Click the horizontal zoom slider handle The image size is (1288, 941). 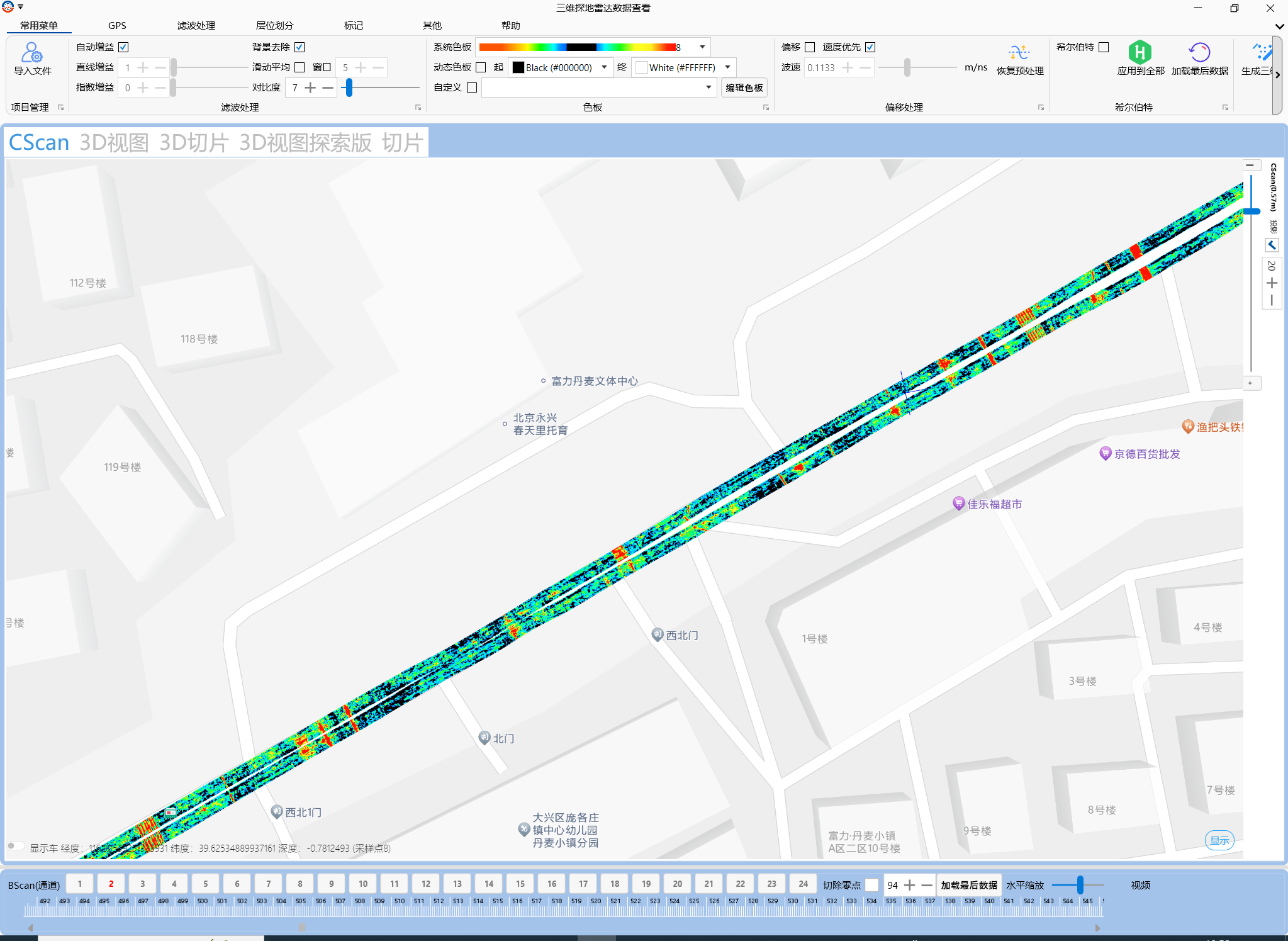1080,884
